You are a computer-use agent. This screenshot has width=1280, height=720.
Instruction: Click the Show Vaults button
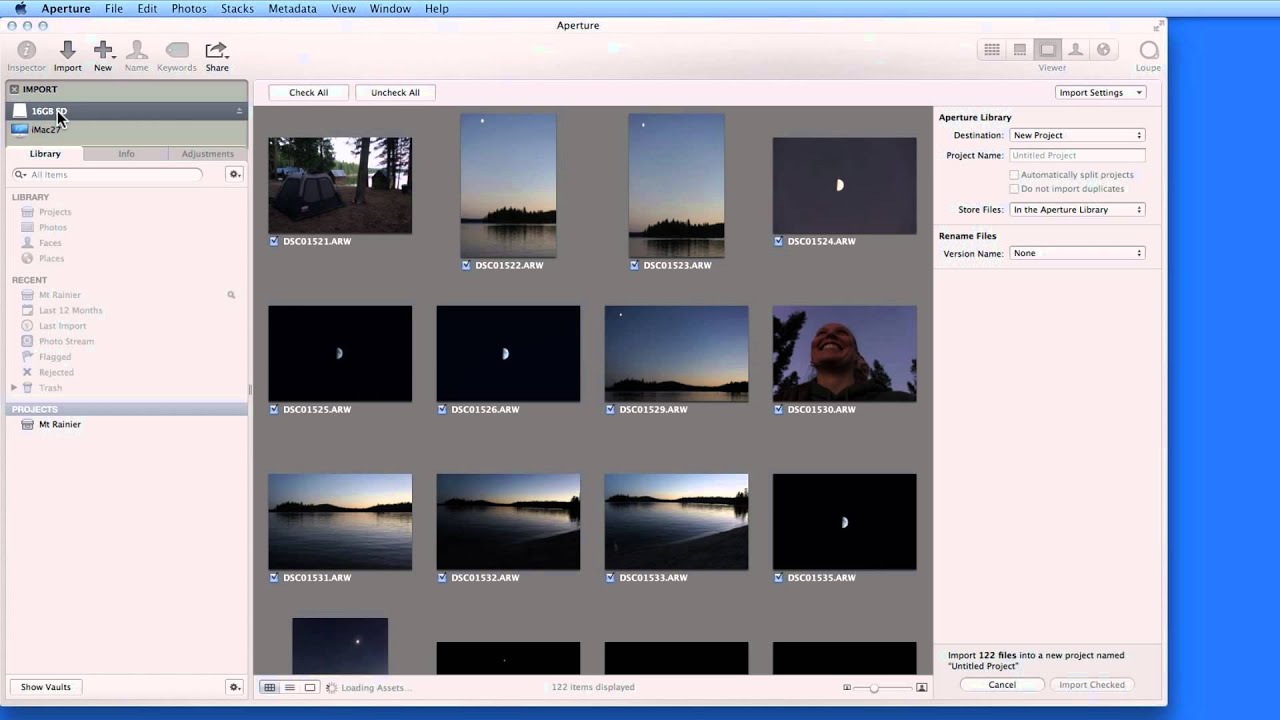46,687
